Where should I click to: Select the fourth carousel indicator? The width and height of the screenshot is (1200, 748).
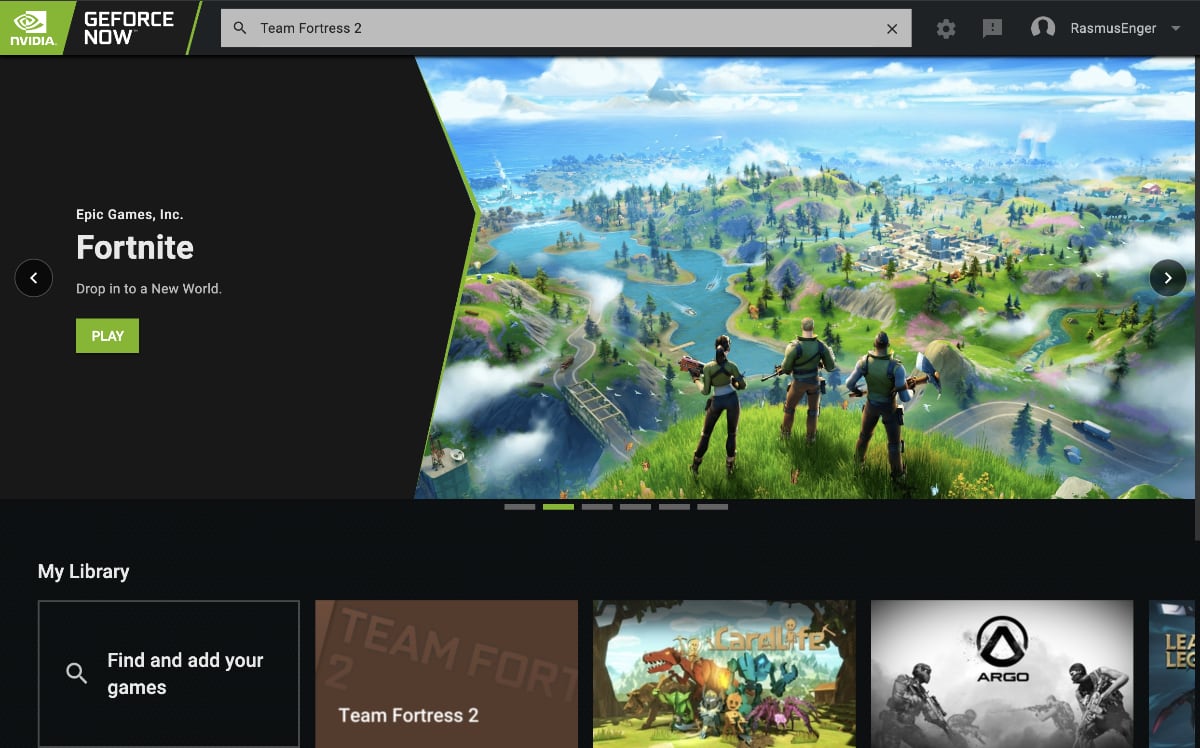click(x=635, y=507)
